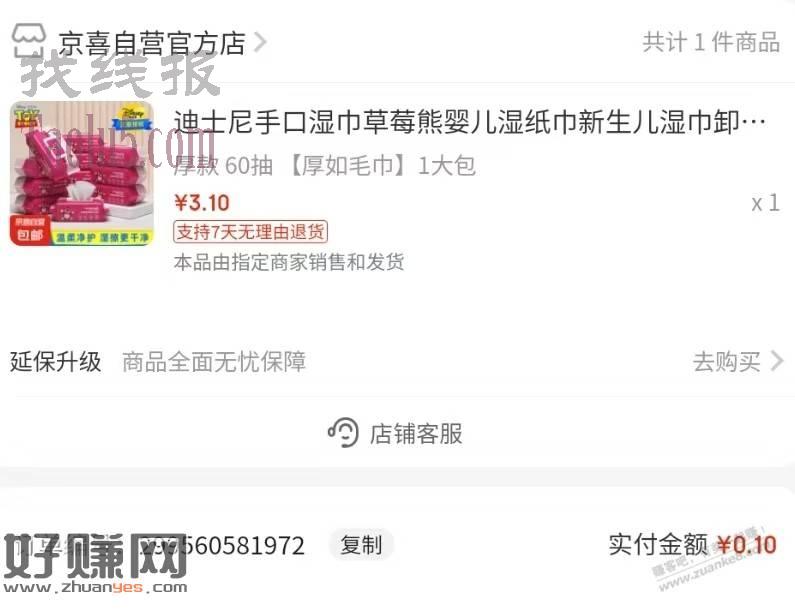Click the customer service headset icon
This screenshot has width=795, height=611.
click(x=343, y=433)
